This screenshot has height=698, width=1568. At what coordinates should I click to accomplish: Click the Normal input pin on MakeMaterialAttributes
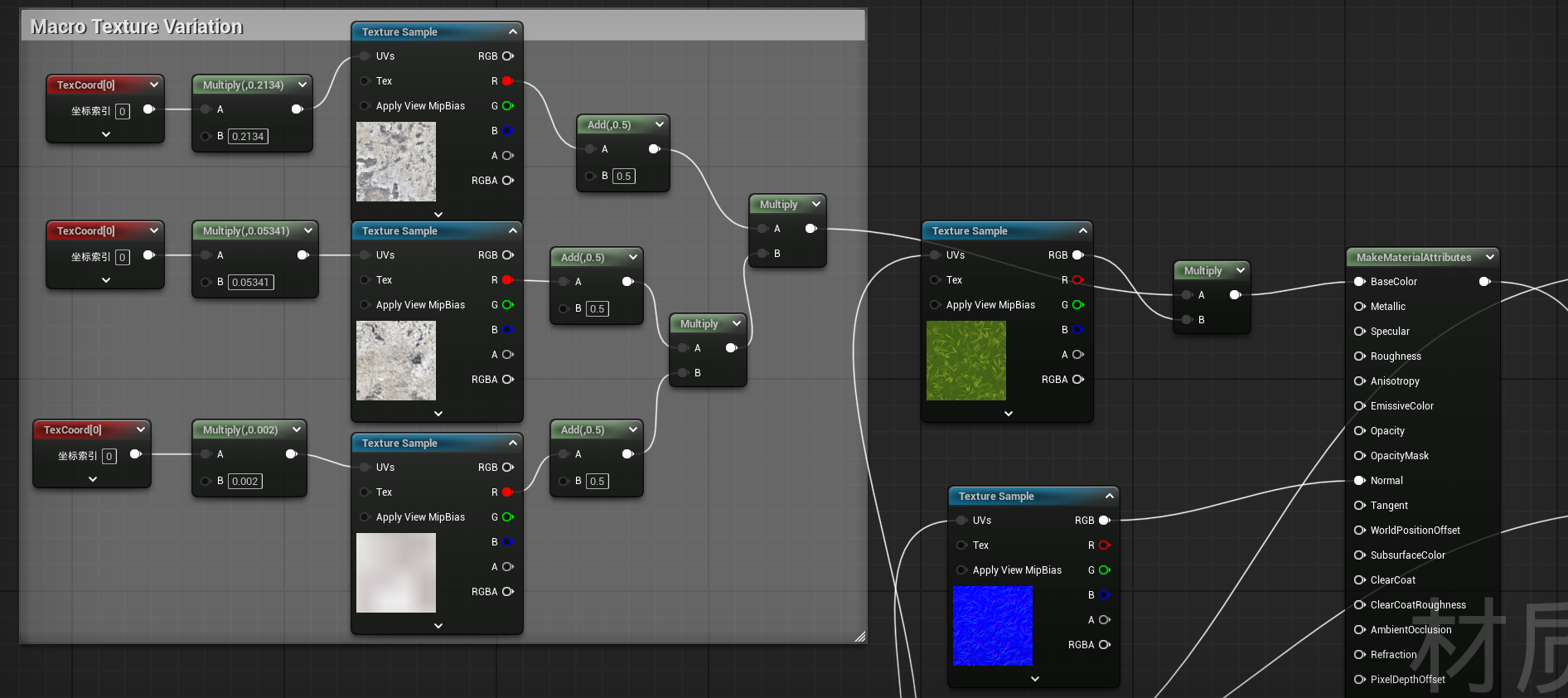tap(1359, 481)
